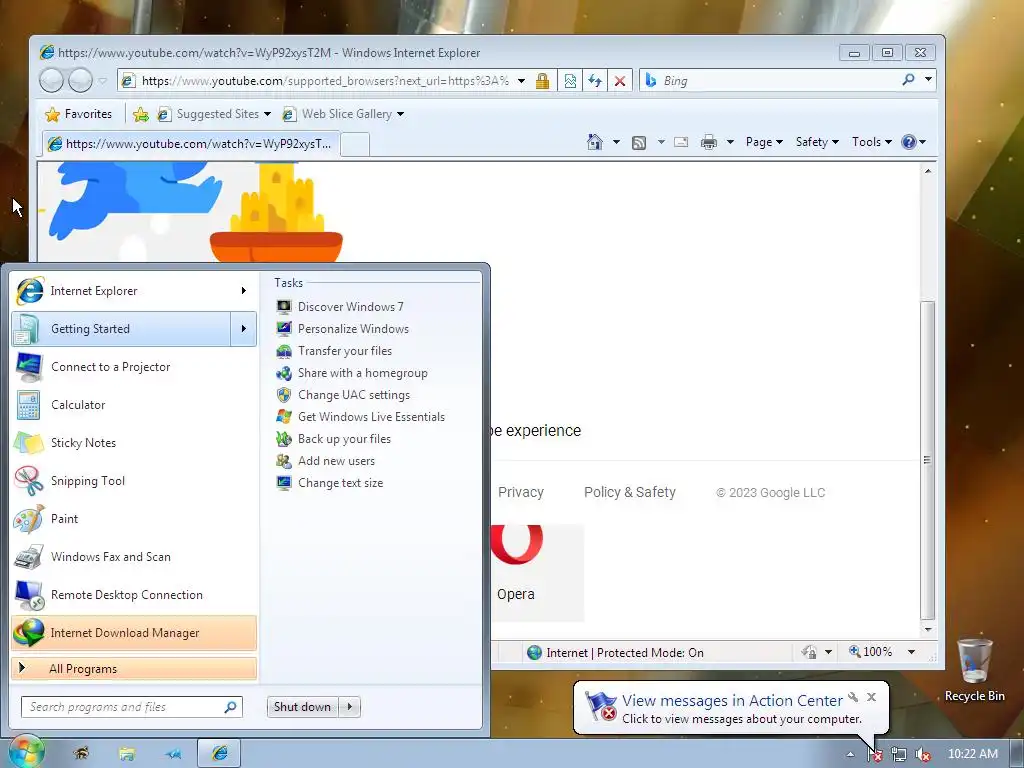Launch Connect to a Projector

tap(134, 367)
